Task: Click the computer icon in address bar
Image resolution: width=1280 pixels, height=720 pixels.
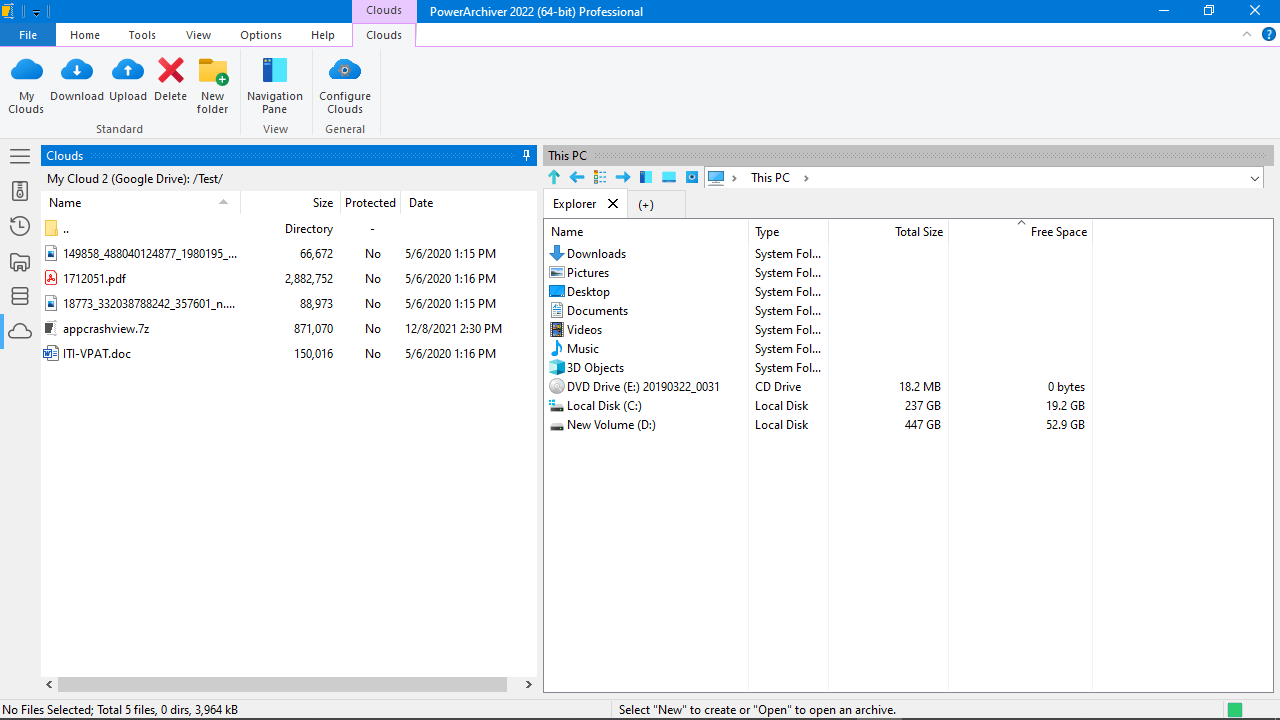Action: tap(716, 177)
